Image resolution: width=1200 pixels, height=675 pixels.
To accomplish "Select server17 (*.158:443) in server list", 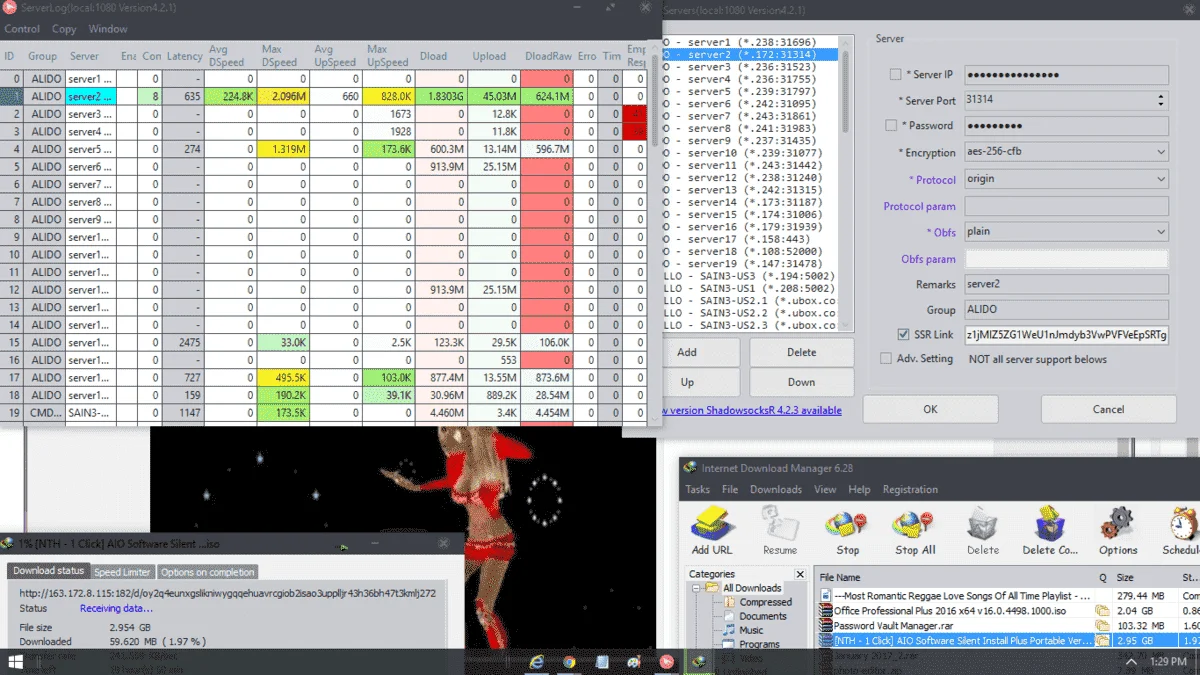I will [750, 239].
